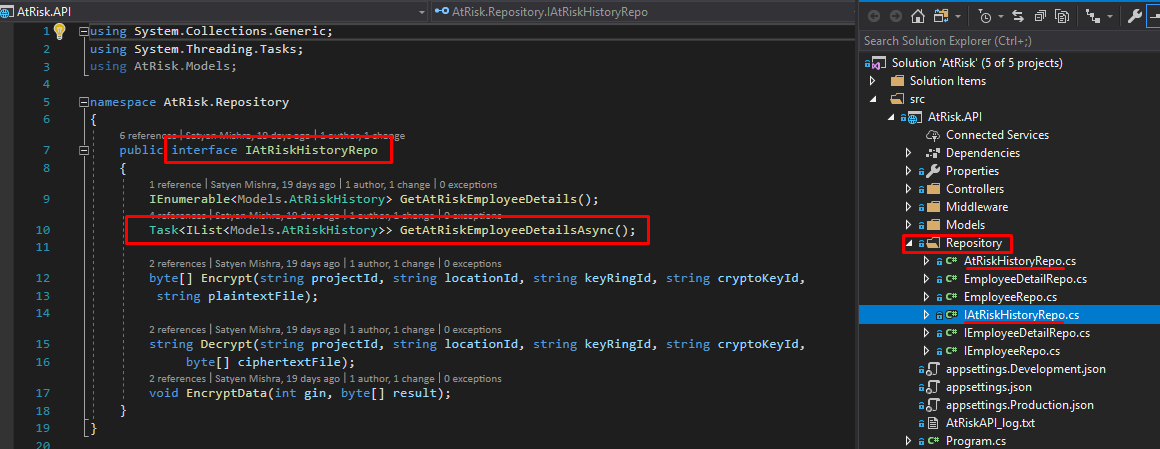Click the Collapse All icon
This screenshot has height=449, width=1160.
[x=1040, y=16]
